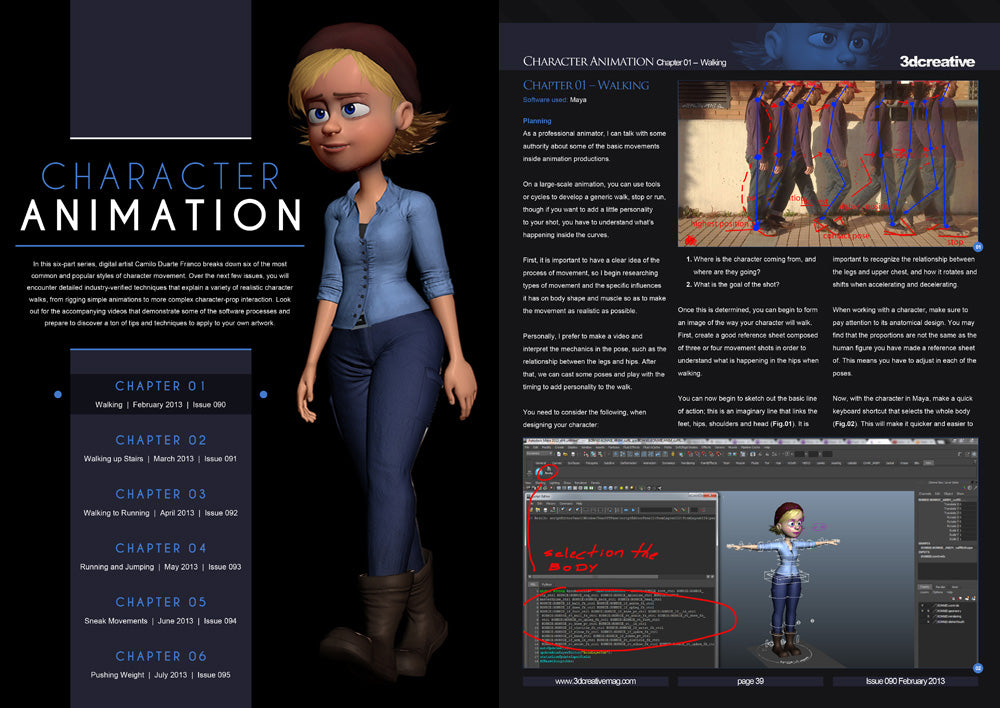The image size is (1000, 708).
Task: Click the Channel Box icon at Maya's top right
Action: (x=974, y=454)
